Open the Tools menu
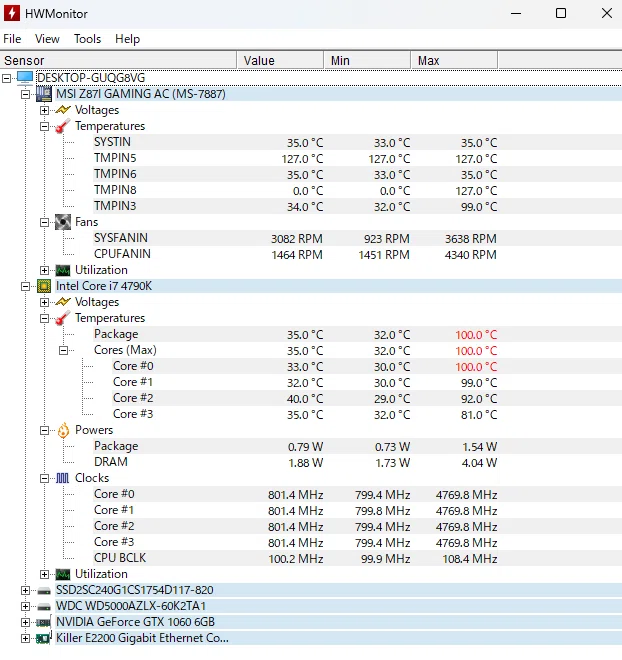This screenshot has height=660, width=622. click(x=88, y=39)
